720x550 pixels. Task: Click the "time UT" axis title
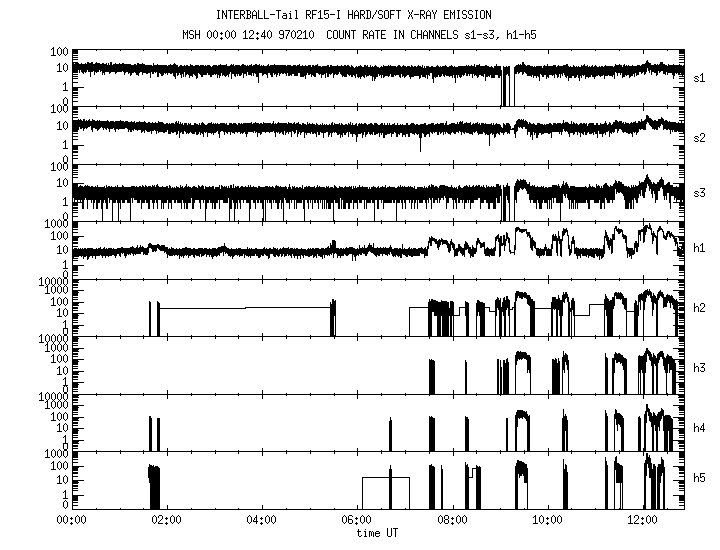(x=377, y=534)
